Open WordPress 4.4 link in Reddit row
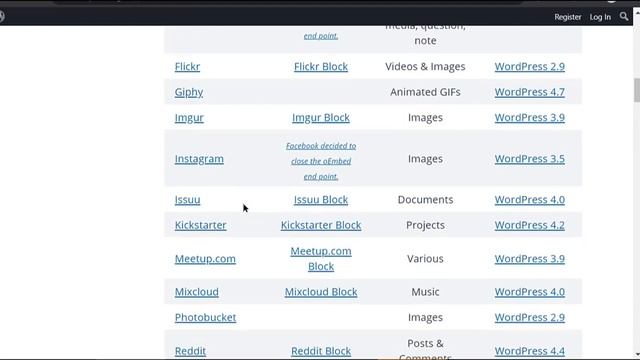This screenshot has width=640, height=360. click(x=530, y=351)
